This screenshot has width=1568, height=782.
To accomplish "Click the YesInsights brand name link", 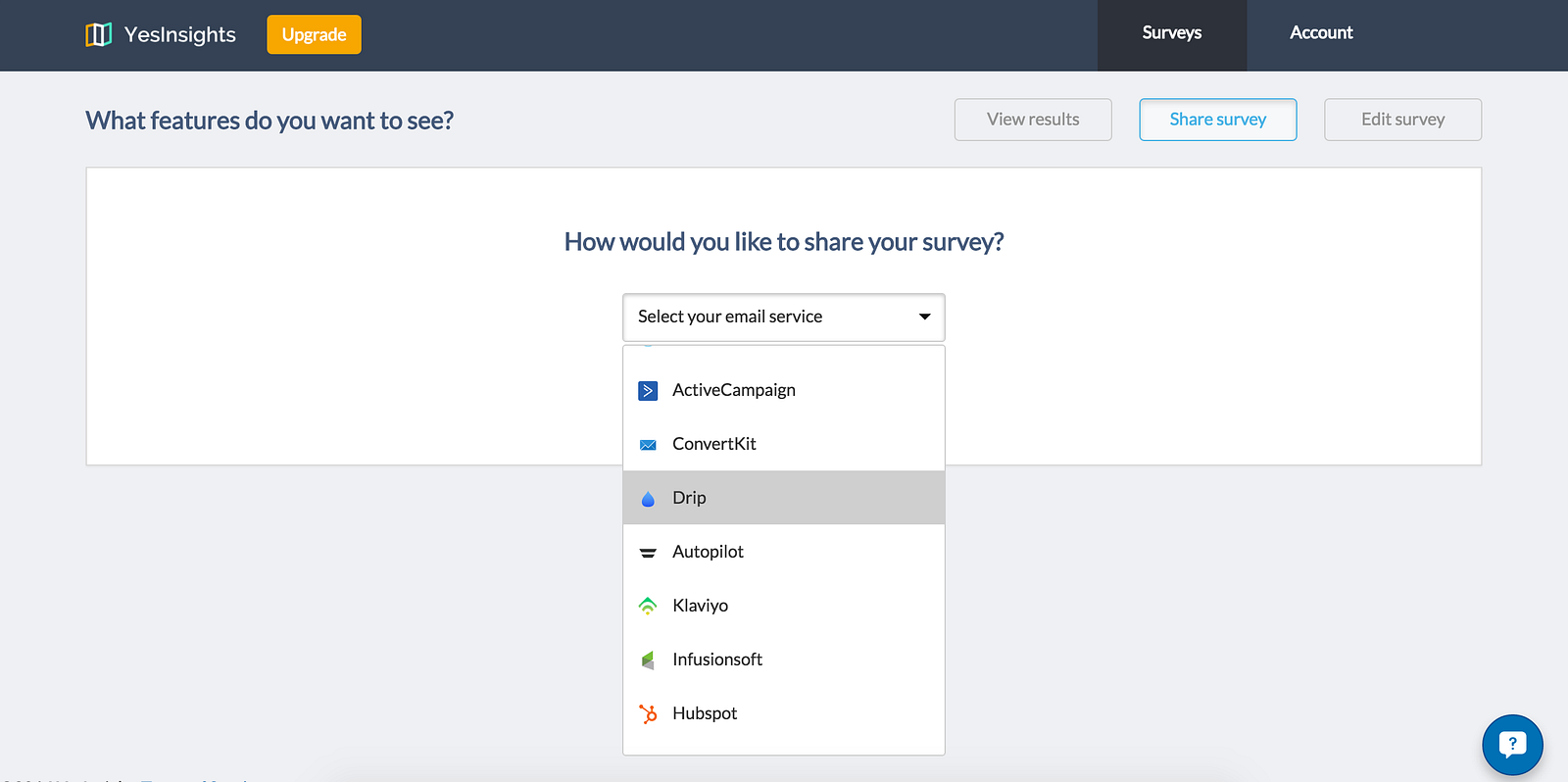I will (x=180, y=35).
